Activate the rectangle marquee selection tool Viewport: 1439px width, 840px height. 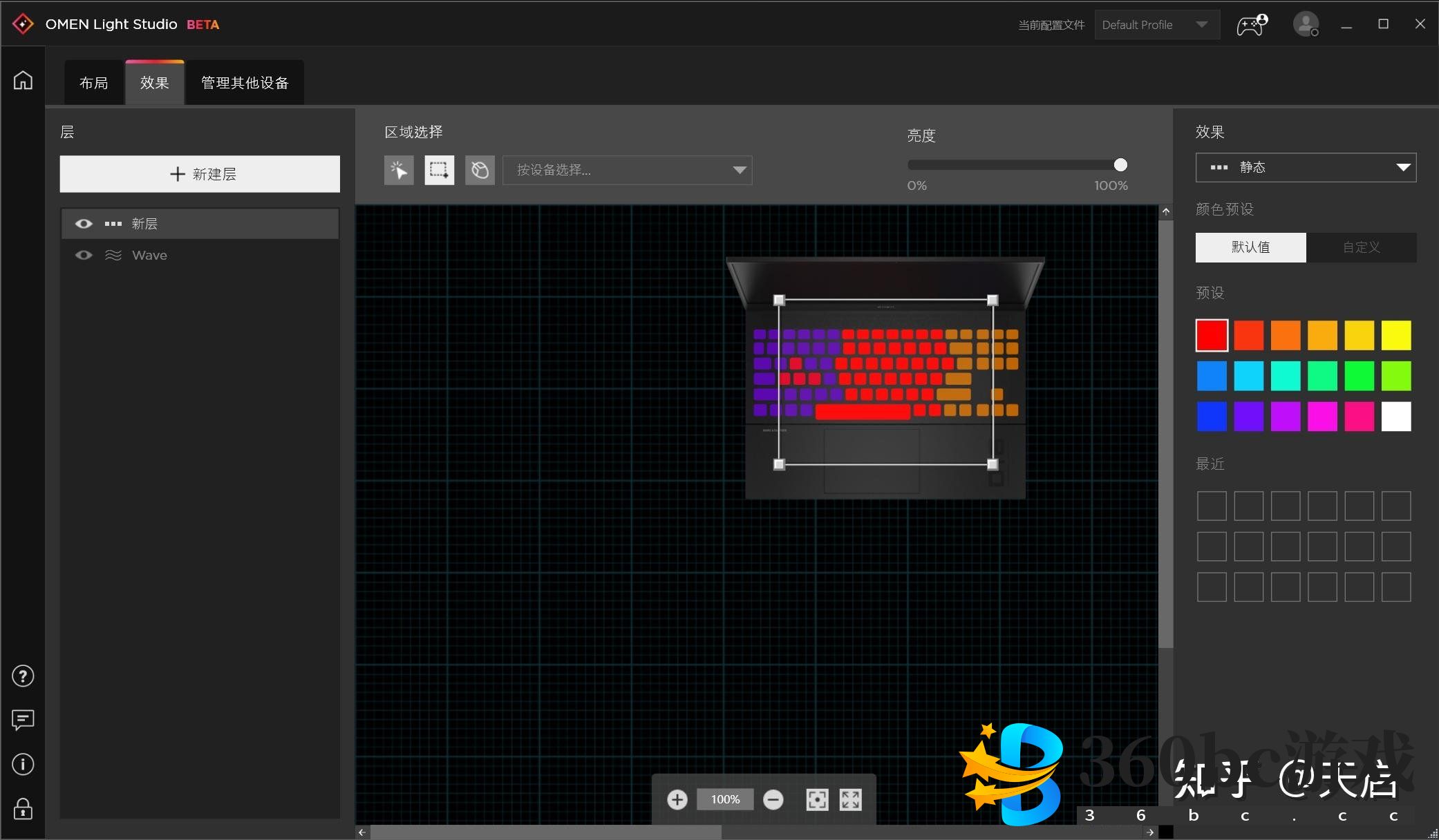[439, 170]
